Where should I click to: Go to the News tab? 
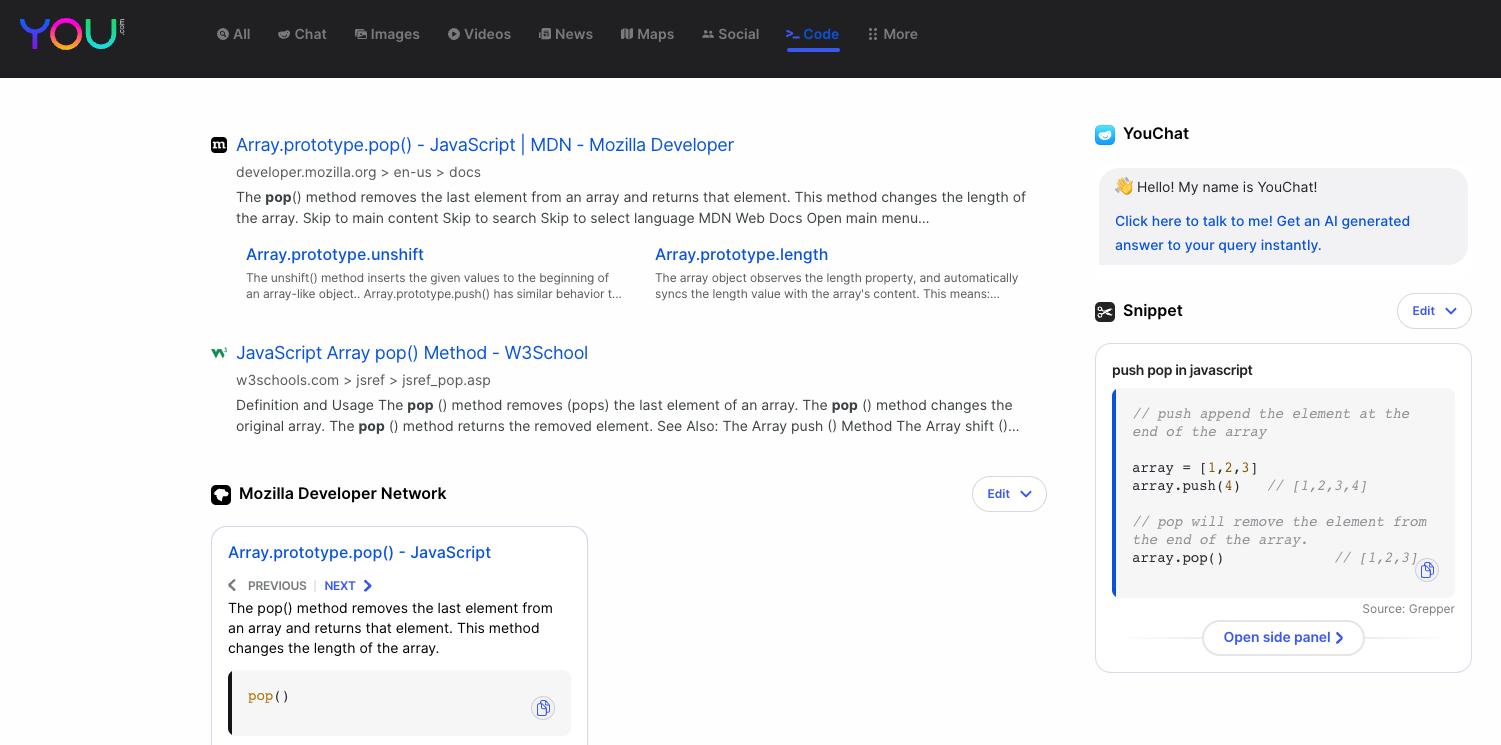(x=565, y=34)
